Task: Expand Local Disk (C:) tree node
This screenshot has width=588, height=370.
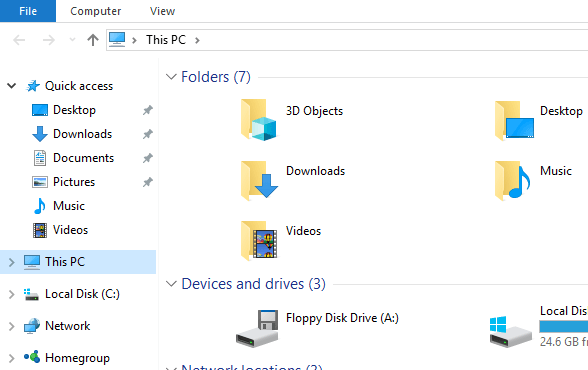Action: coord(12,294)
